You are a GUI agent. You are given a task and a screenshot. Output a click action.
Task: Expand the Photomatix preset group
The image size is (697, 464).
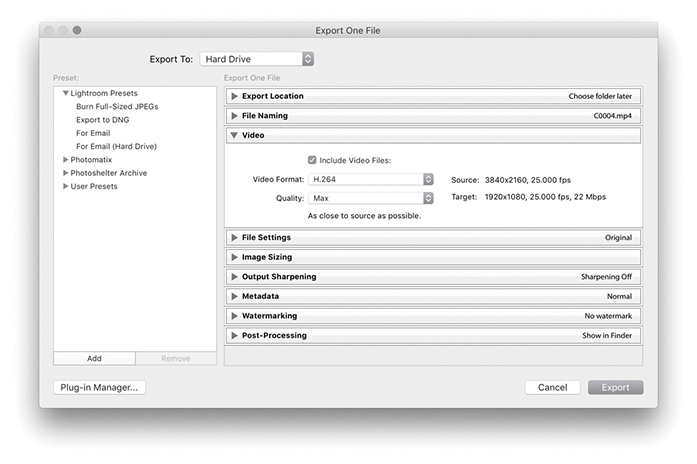click(66, 160)
